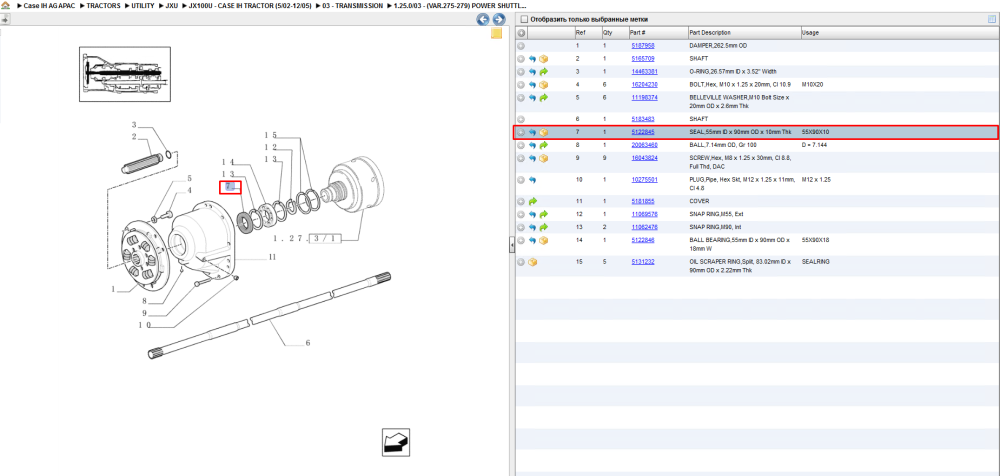
Task: Click 'SEALRING' usage cell
Action: click(x=814, y=262)
